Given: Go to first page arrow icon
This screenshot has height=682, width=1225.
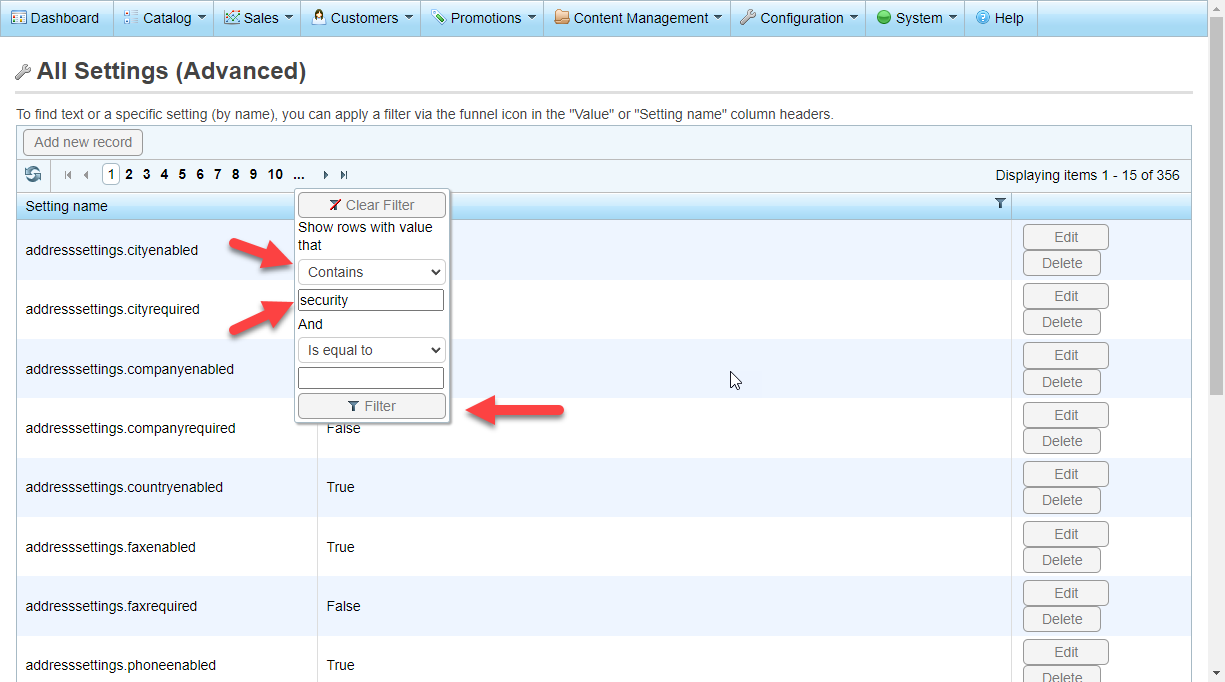Looking at the screenshot, I should pos(68,175).
